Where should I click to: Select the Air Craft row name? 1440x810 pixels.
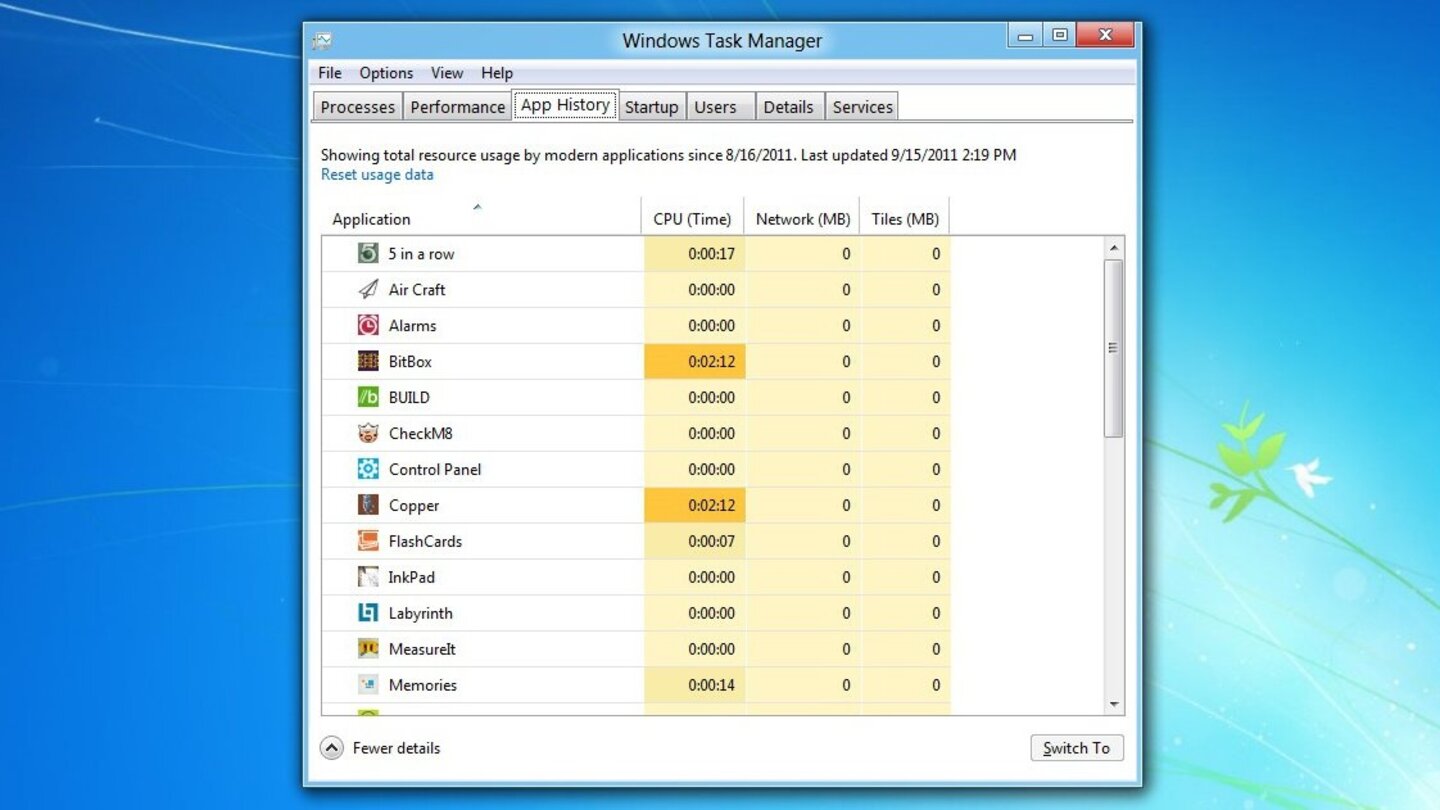pyautogui.click(x=417, y=290)
